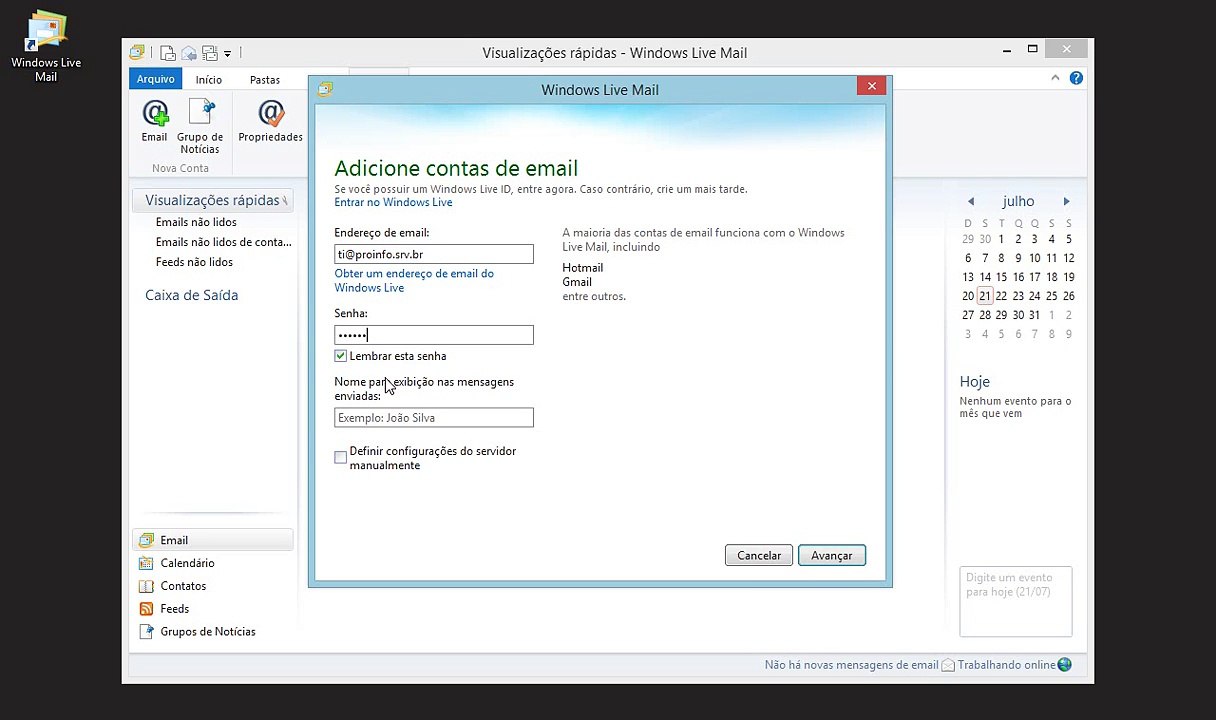
Task: Go to previous month in calendar
Action: 970,202
